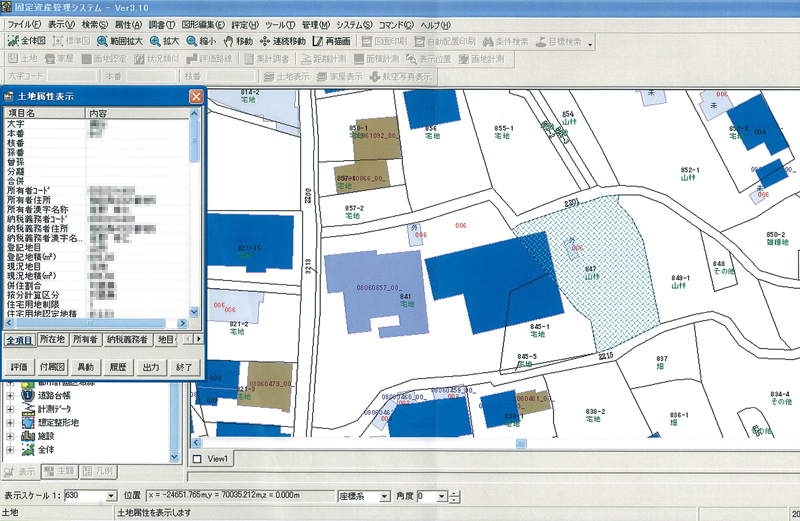Image resolution: width=800 pixels, height=521 pixels.
Task: Click the 図面印刷 drawing print icon
Action: [385, 42]
